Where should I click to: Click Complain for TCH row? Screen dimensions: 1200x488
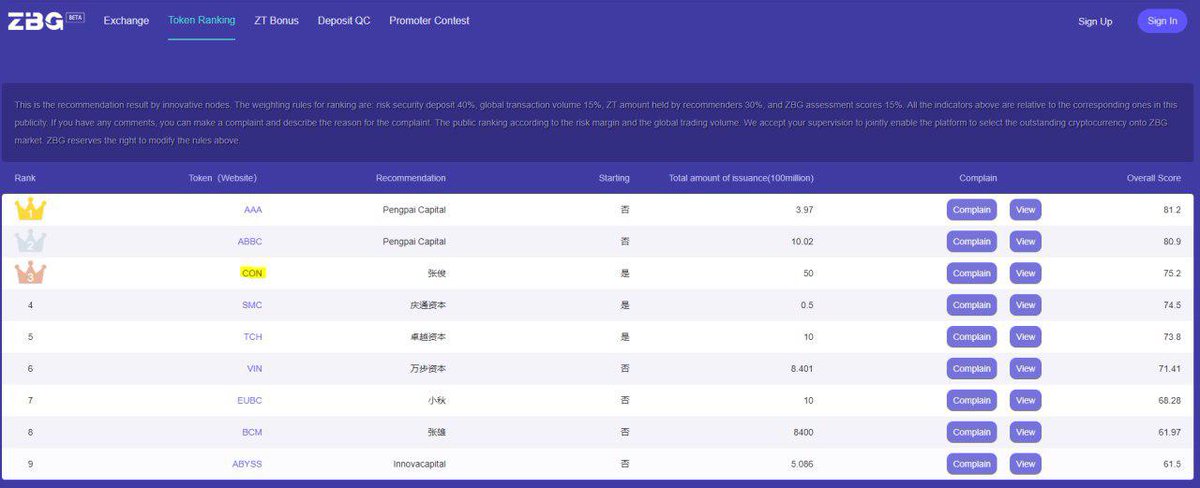(972, 337)
